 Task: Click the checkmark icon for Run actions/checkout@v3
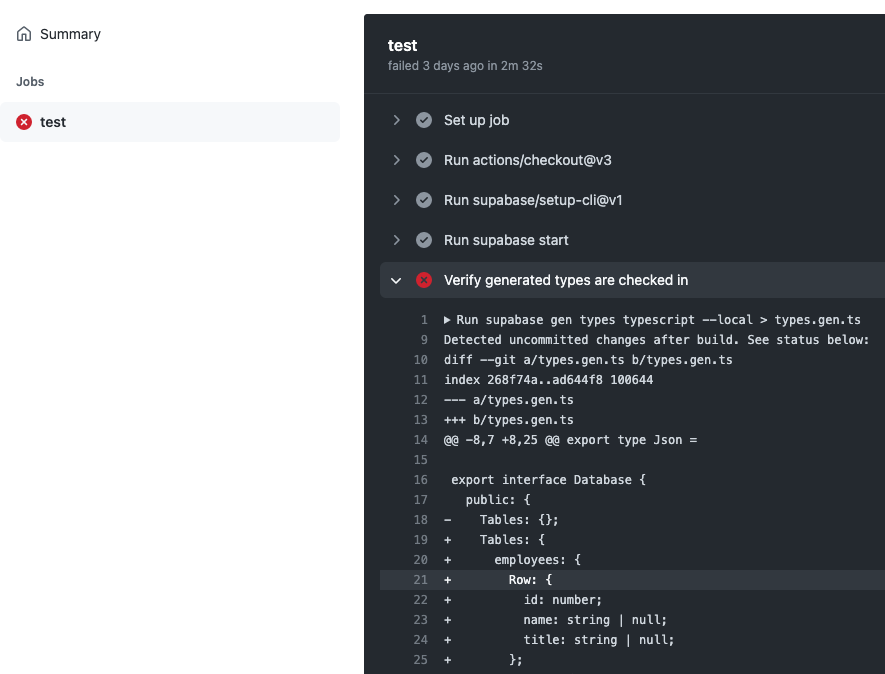coord(424,160)
